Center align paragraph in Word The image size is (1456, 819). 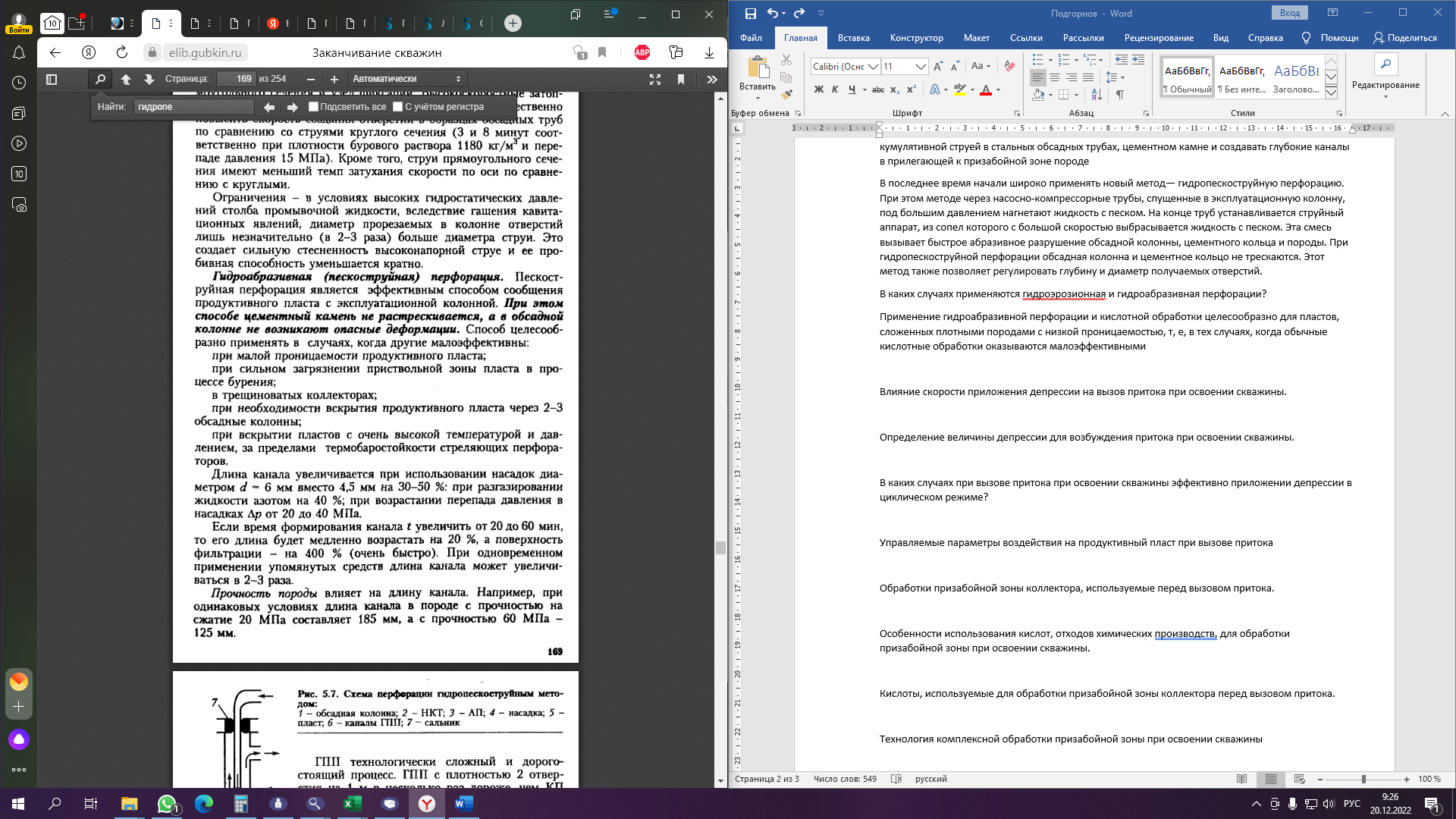click(x=1055, y=77)
